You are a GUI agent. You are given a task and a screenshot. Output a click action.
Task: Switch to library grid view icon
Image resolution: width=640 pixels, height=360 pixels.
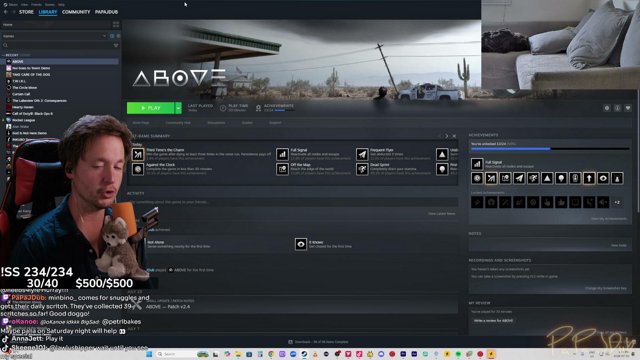coord(116,24)
